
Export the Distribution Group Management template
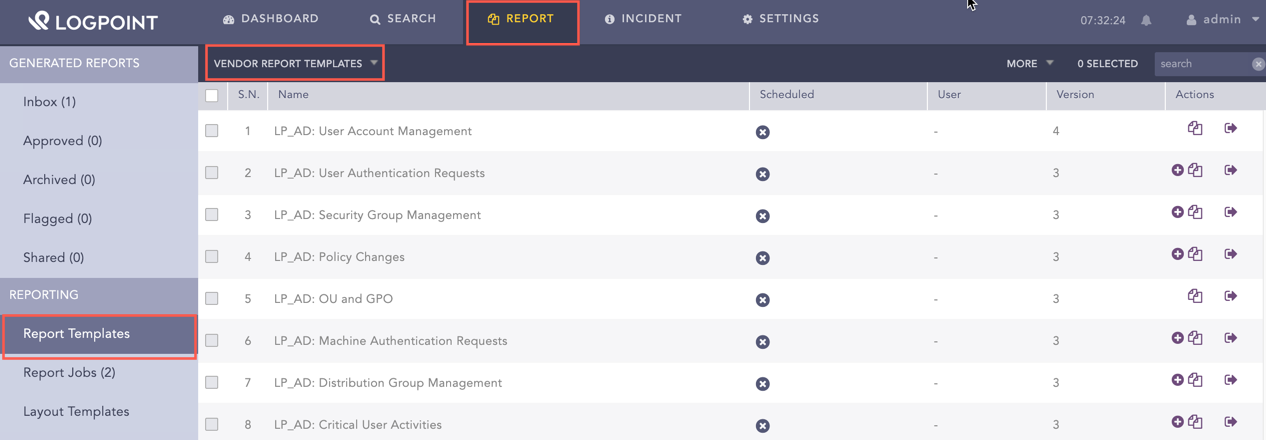1231,380
